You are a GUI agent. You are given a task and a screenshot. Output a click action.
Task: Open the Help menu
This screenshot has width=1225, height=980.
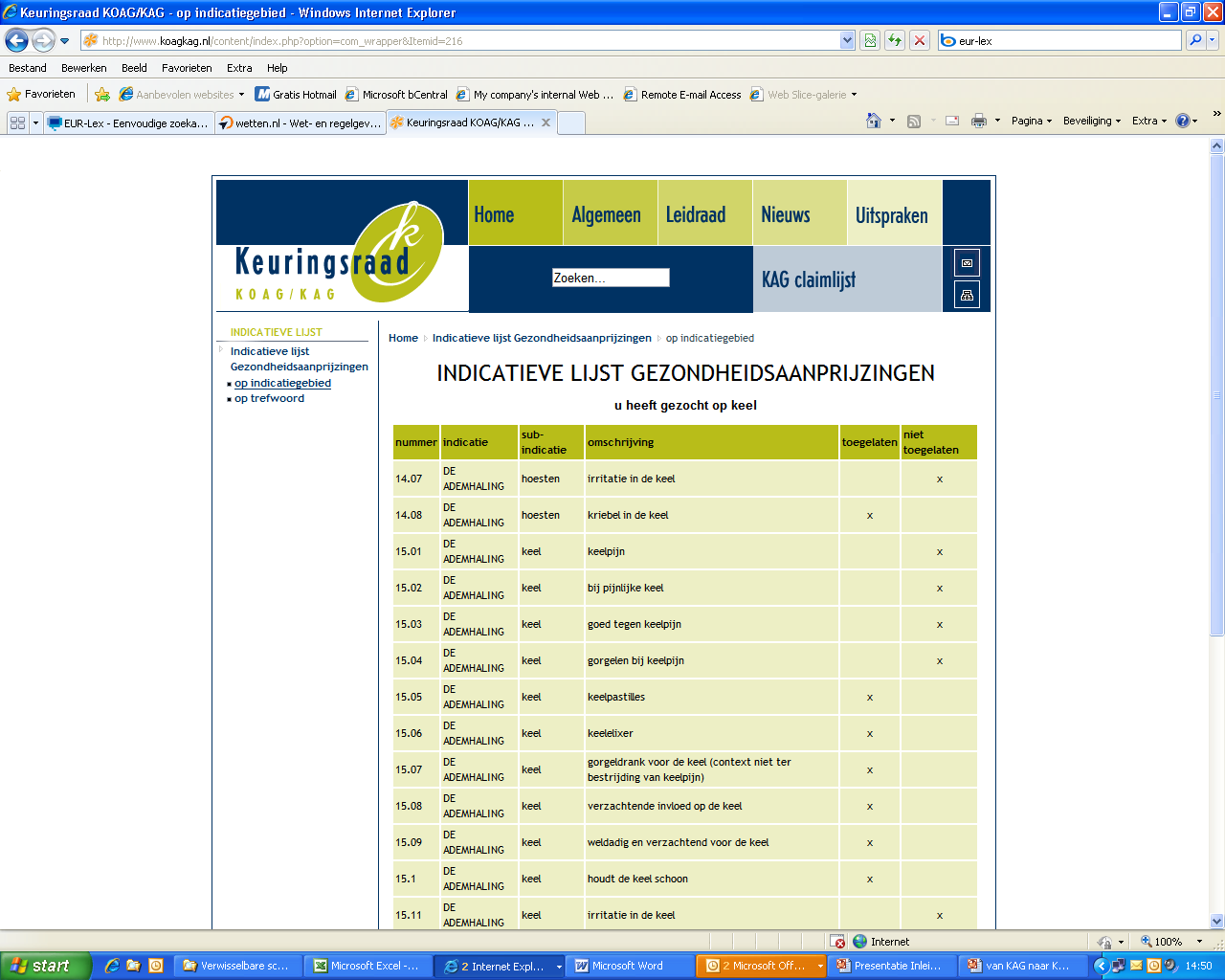[278, 68]
